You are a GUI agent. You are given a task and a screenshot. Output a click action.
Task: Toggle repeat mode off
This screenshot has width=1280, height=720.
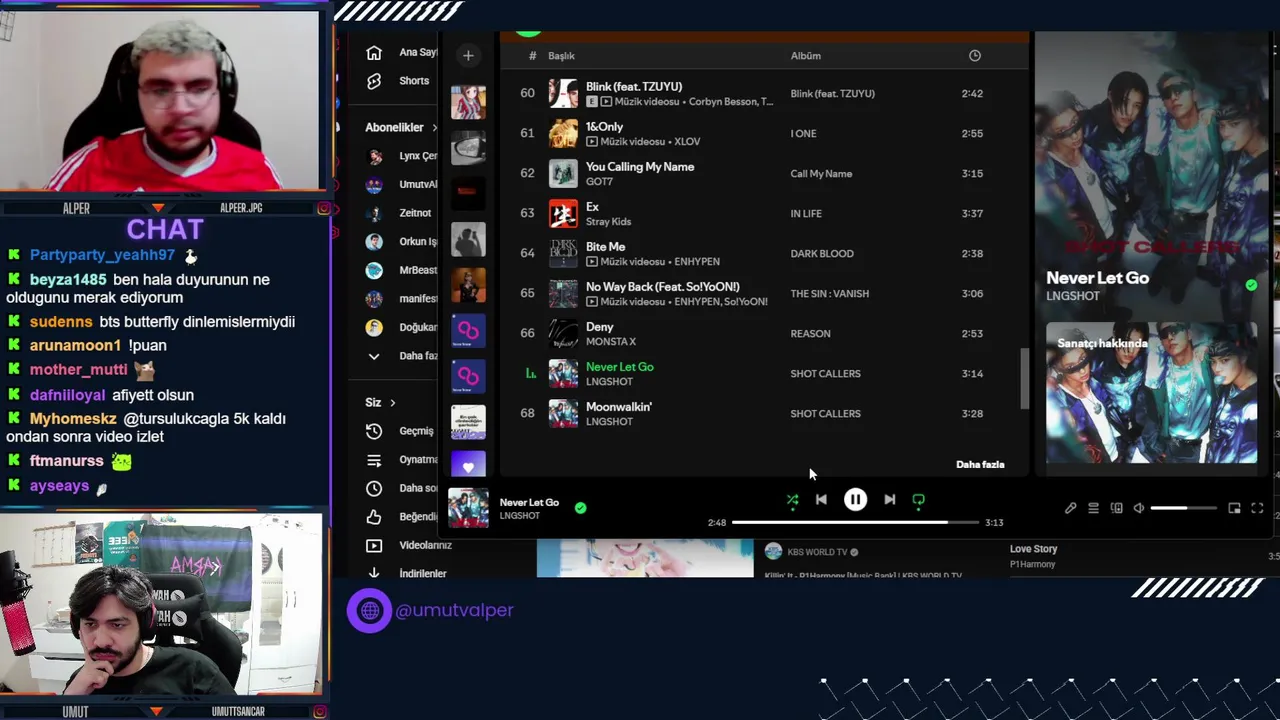(x=918, y=500)
